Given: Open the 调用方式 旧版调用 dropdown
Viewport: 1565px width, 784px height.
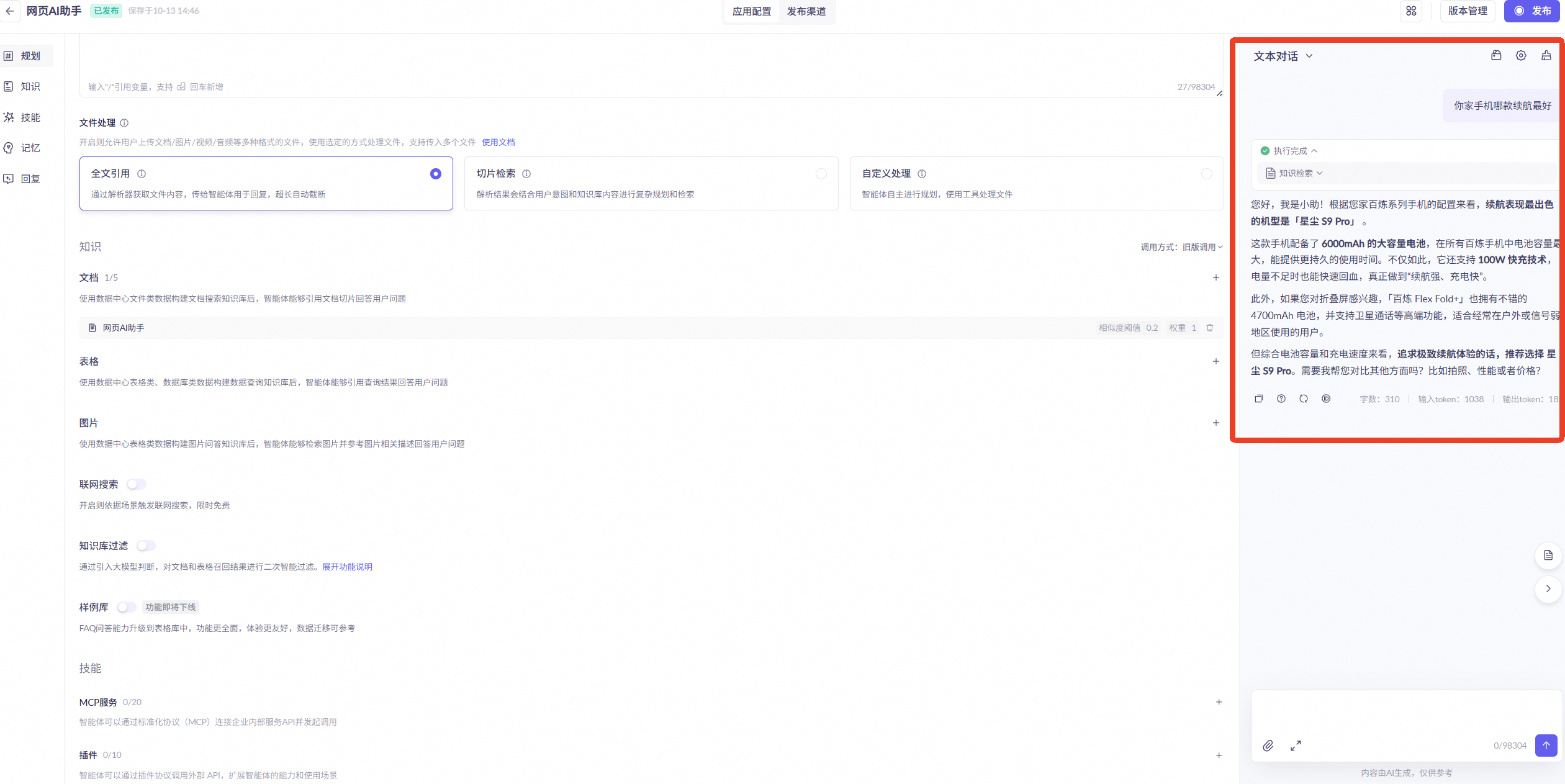Looking at the screenshot, I should tap(1202, 247).
